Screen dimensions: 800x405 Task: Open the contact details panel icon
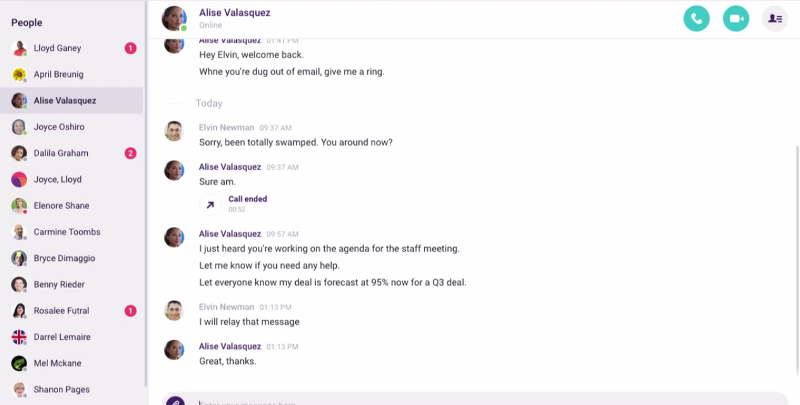click(x=774, y=19)
